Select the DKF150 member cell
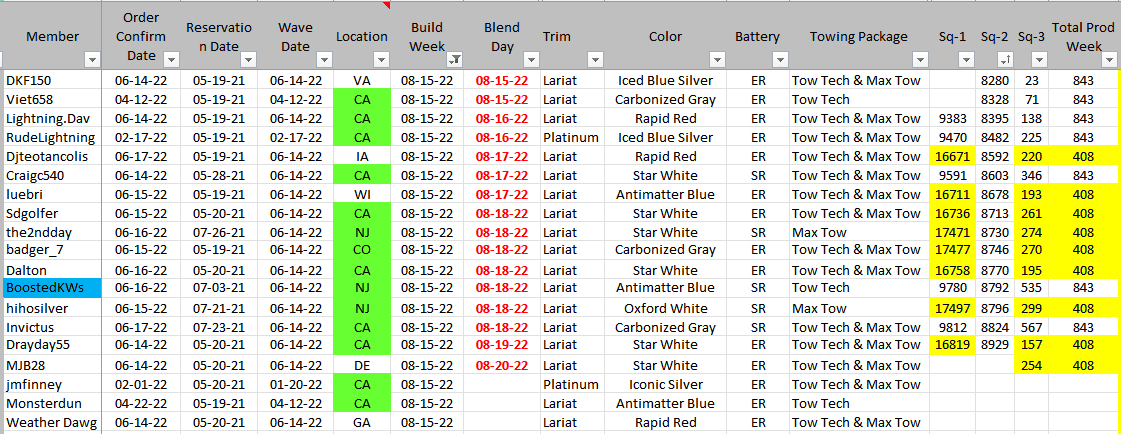 click(x=50, y=79)
